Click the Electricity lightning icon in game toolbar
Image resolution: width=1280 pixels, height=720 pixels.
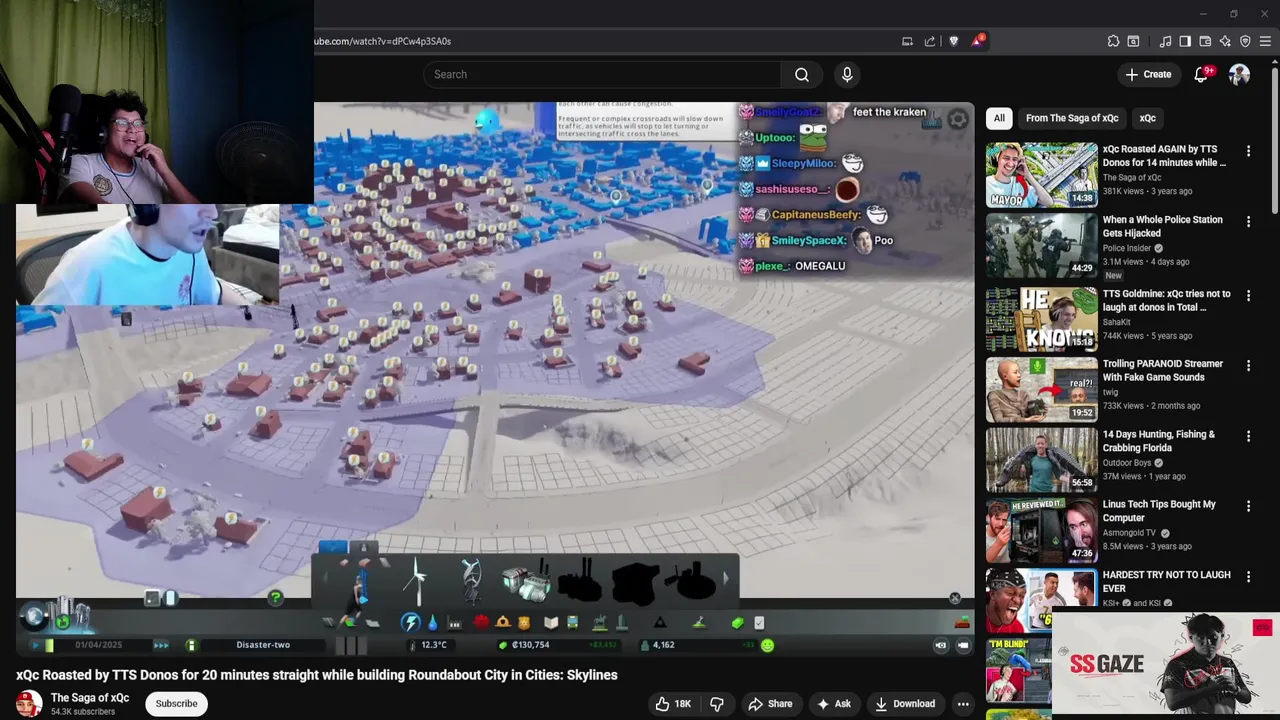pyautogui.click(x=411, y=623)
